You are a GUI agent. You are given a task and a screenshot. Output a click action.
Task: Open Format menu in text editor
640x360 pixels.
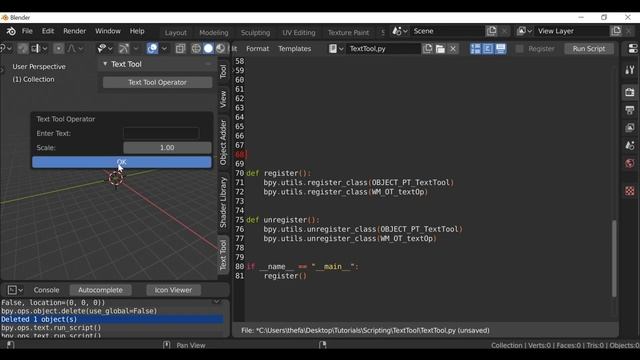pos(258,49)
